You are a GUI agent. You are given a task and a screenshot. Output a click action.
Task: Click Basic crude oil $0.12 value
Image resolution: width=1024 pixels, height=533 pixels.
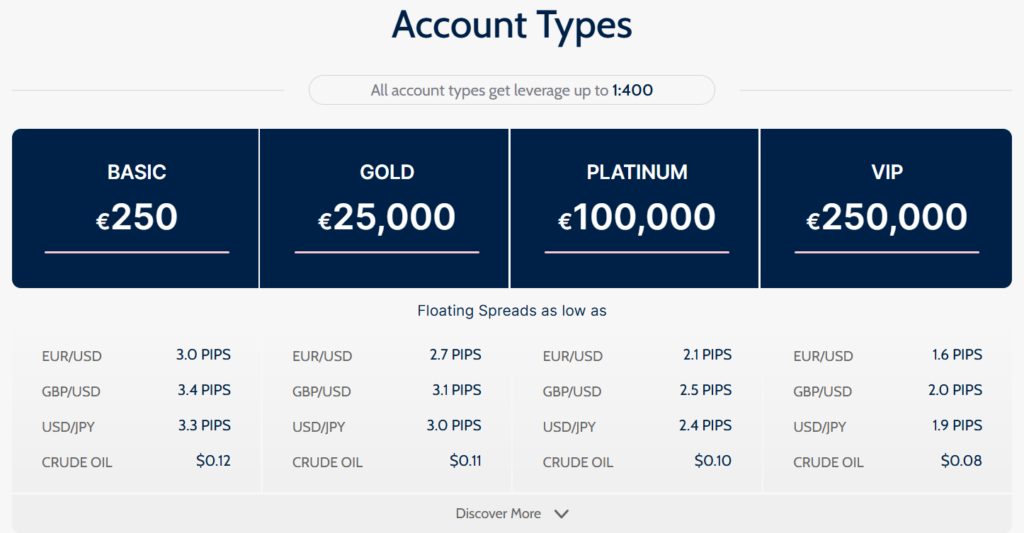211,461
